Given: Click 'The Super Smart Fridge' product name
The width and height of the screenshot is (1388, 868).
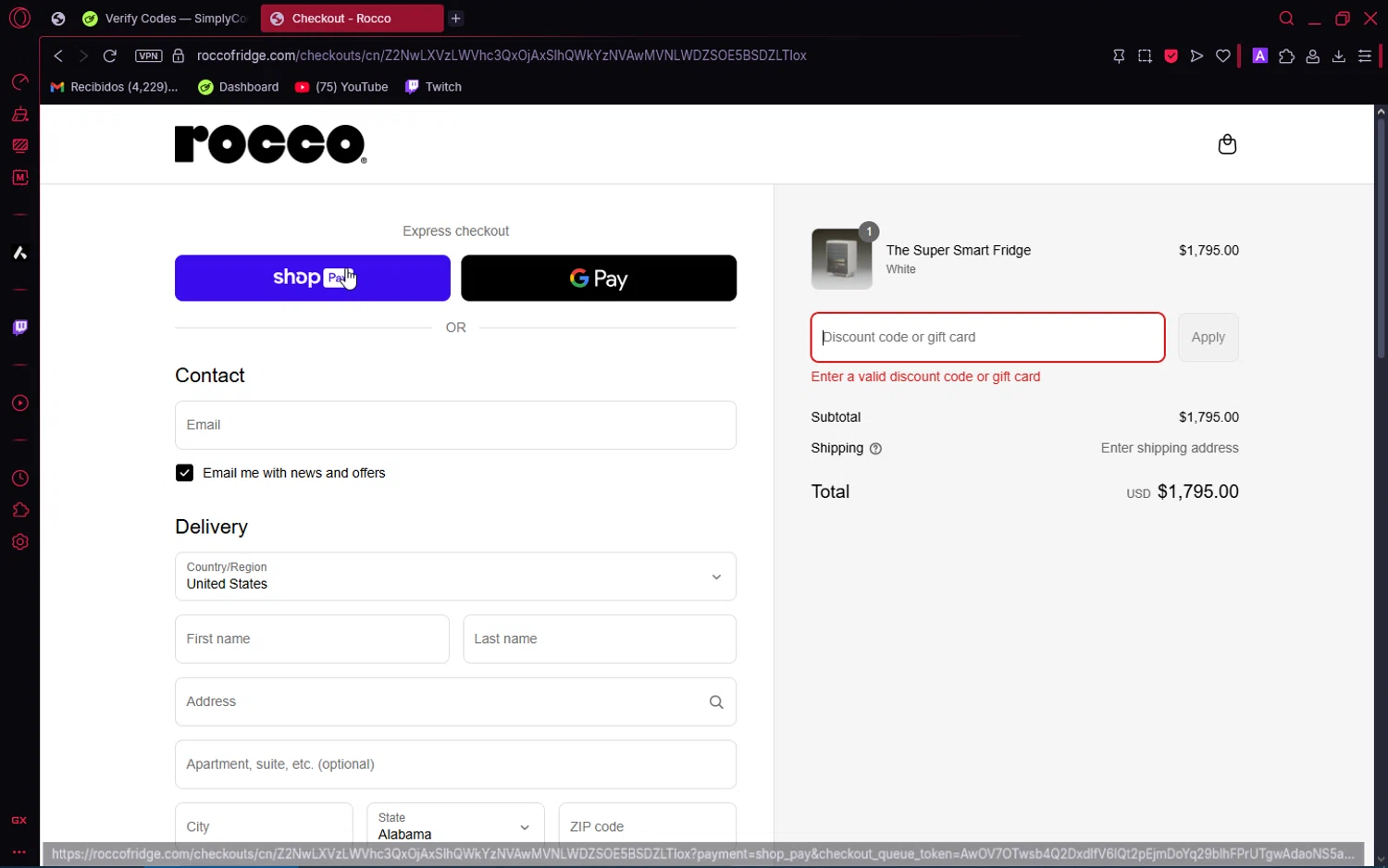Looking at the screenshot, I should (959, 251).
